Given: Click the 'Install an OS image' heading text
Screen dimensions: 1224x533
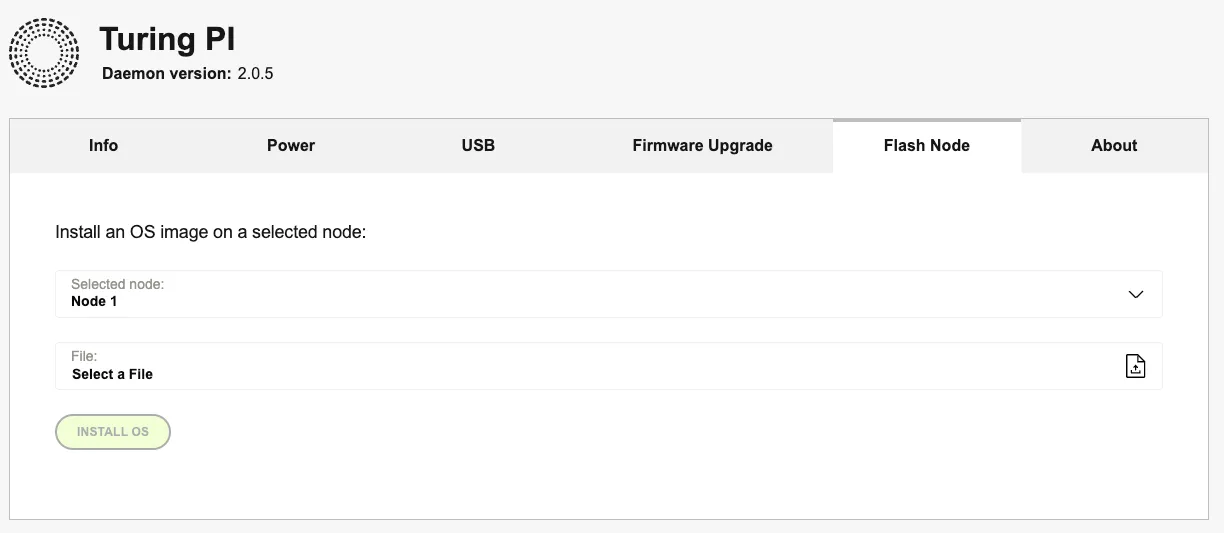Looking at the screenshot, I should (211, 232).
